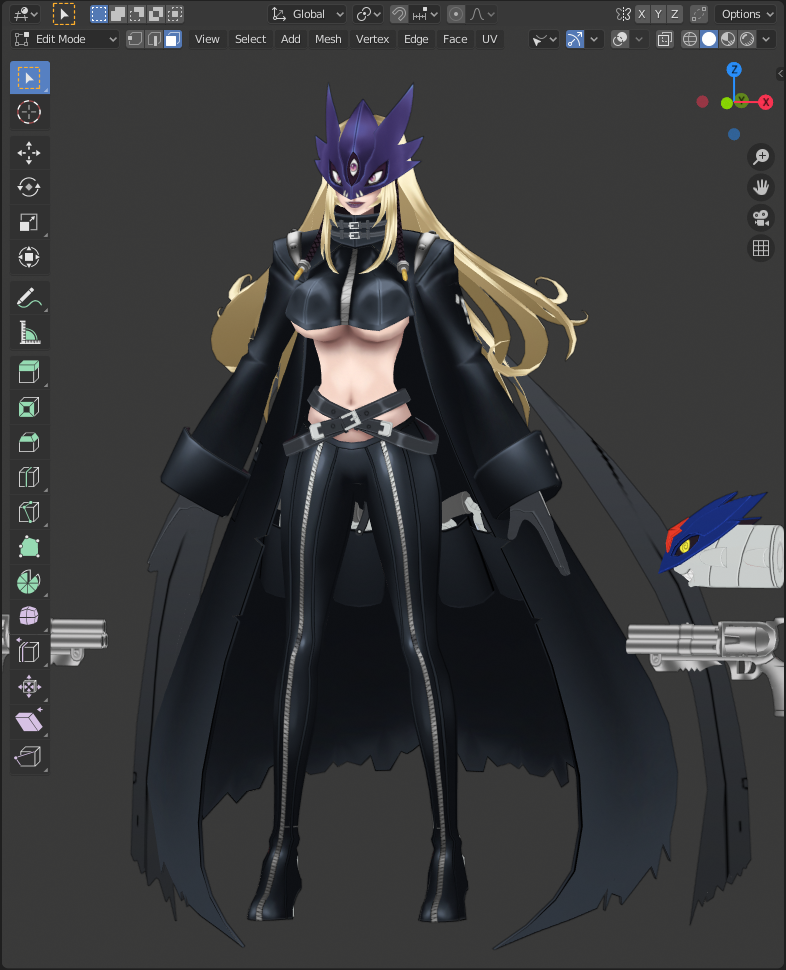The height and width of the screenshot is (970, 786).
Task: Set selection mode to Extend
Action: [x=117, y=14]
